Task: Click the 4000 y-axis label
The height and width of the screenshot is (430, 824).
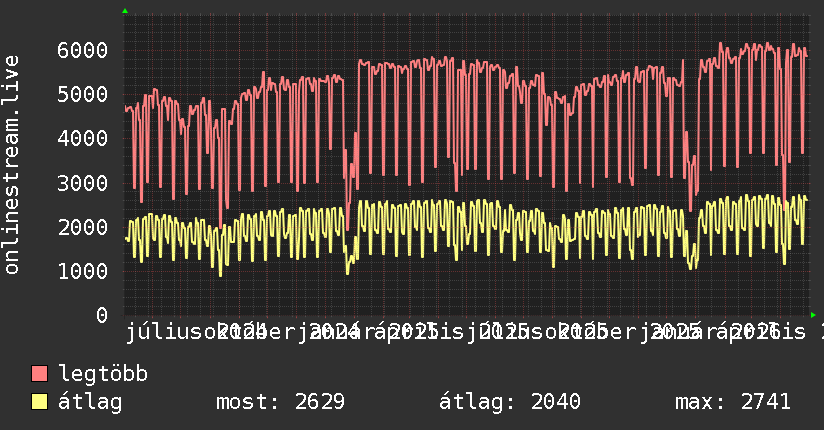Action: (x=83, y=139)
